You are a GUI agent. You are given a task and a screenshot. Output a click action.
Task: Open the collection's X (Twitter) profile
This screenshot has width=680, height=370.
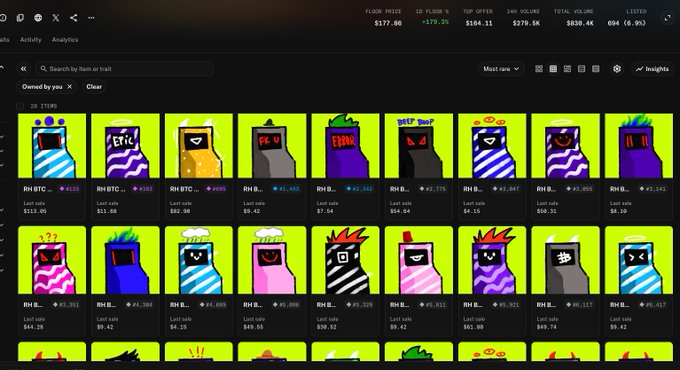(56, 18)
